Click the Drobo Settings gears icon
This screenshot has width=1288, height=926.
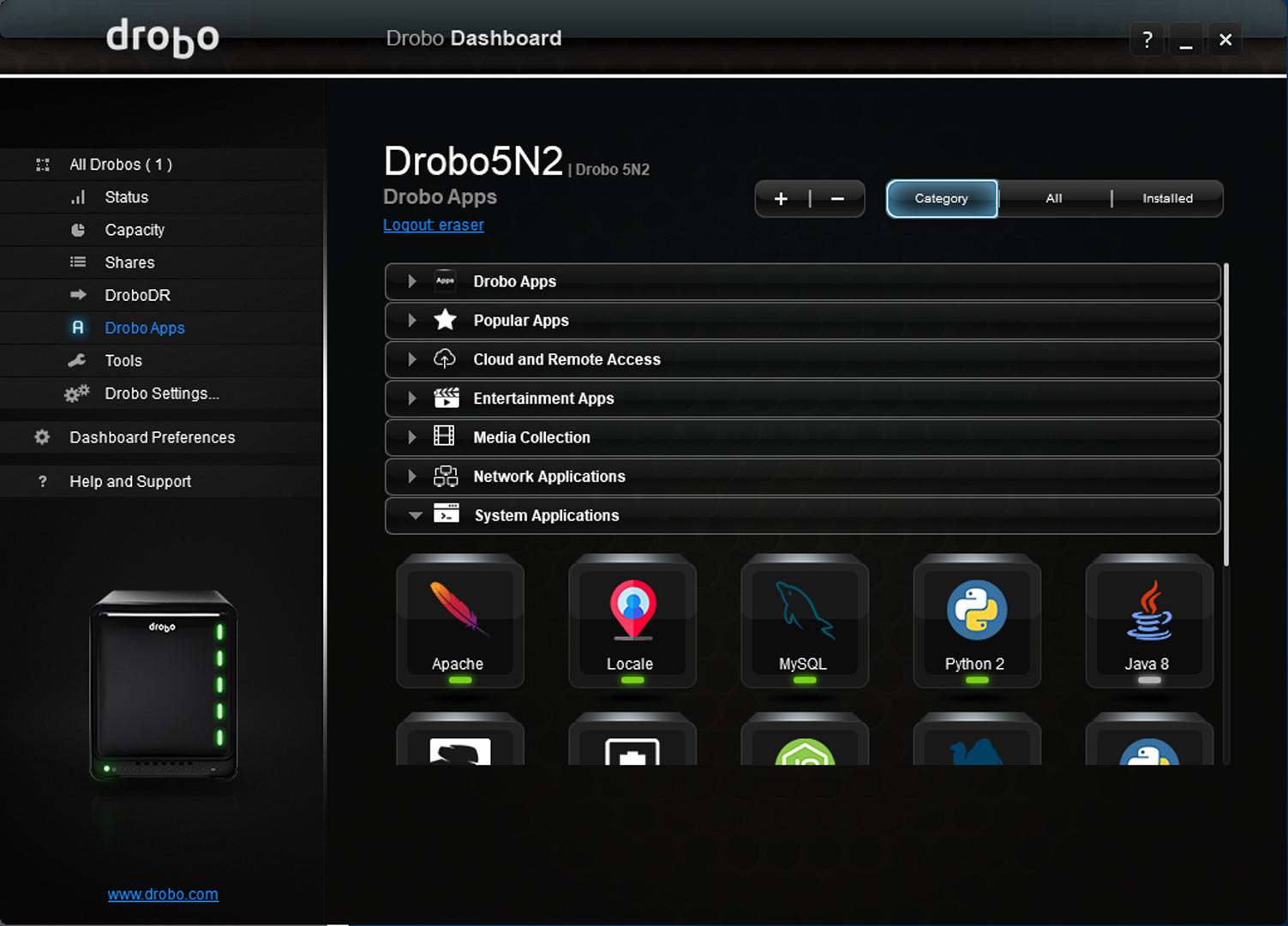tap(76, 394)
